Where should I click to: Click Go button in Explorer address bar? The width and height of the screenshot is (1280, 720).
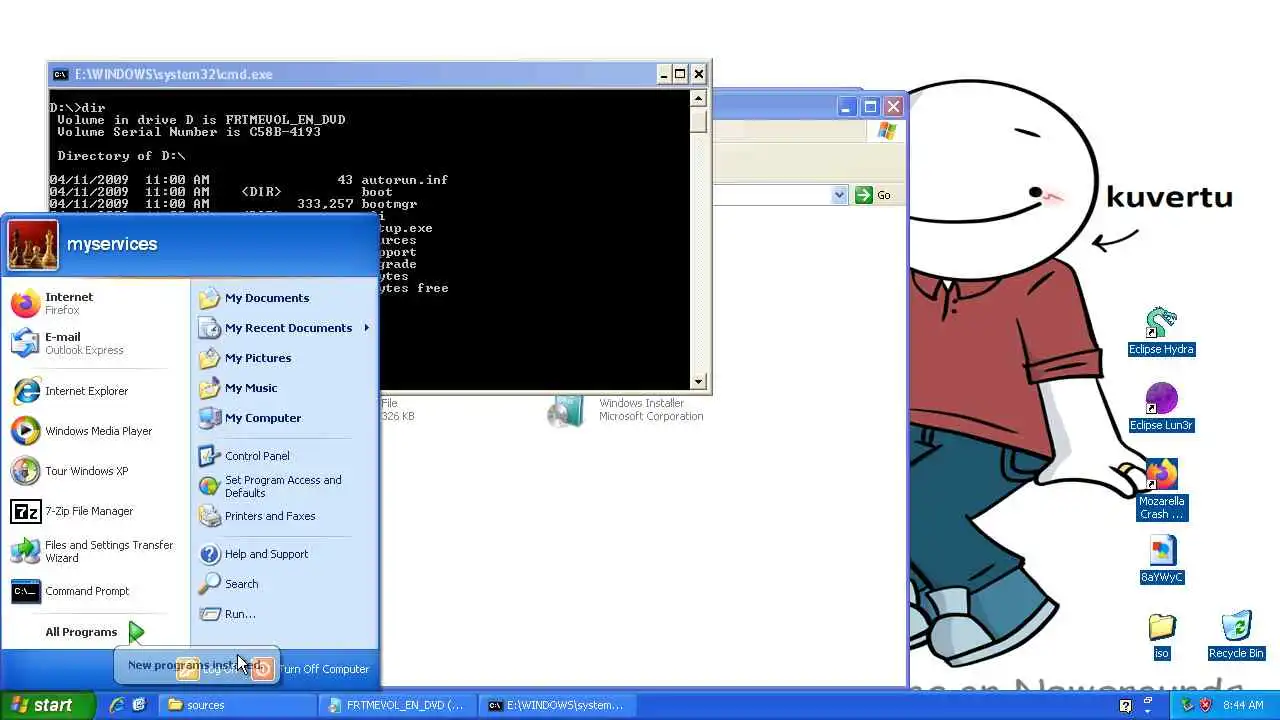(x=873, y=195)
